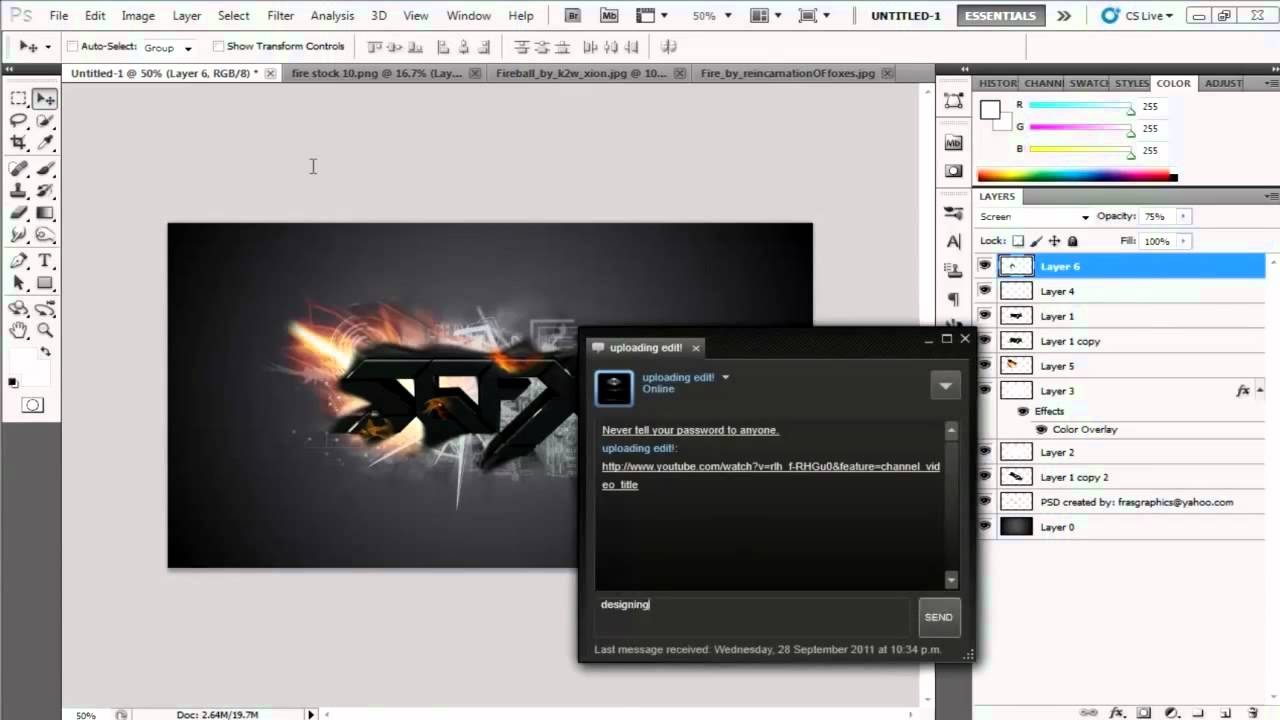
Task: Select the Move tool in toolbox
Action: (x=44, y=98)
